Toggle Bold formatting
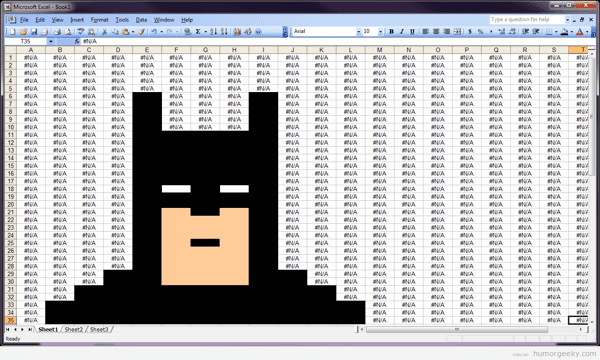Screen dimensions: 600x360 pyautogui.click(x=391, y=32)
